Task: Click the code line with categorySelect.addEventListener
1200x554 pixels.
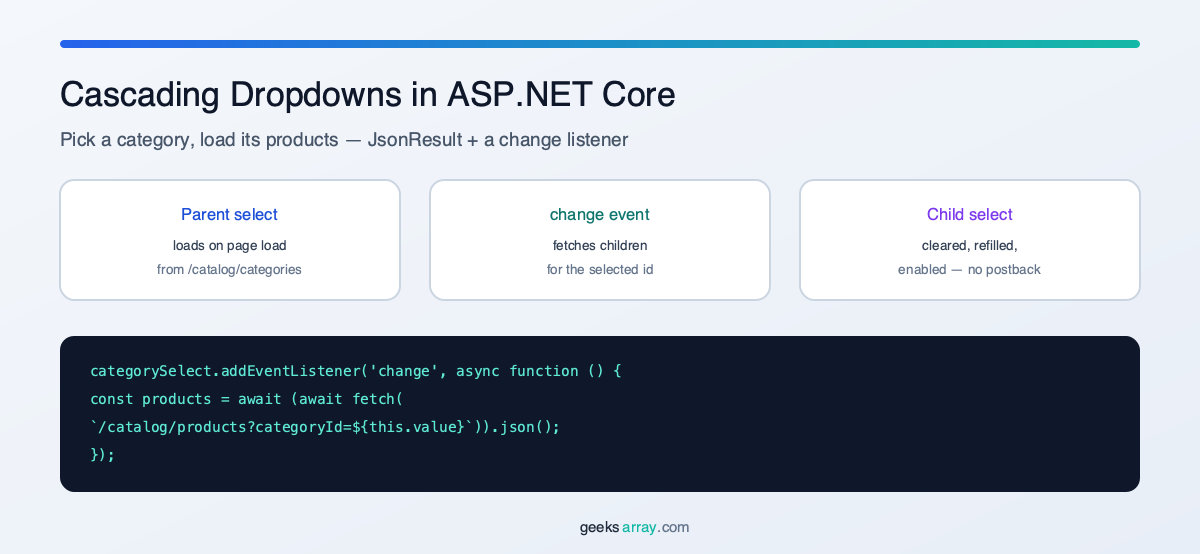Action: click(356, 371)
